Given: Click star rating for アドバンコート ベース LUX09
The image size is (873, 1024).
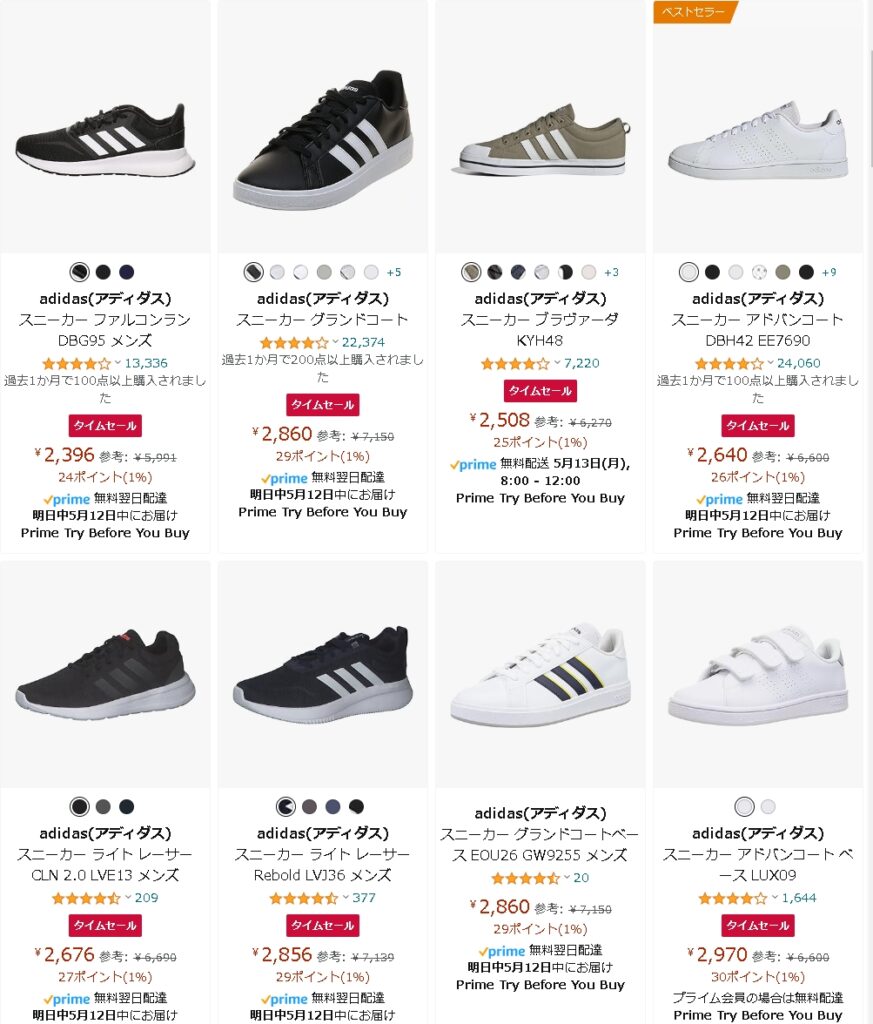Looking at the screenshot, I should (x=732, y=898).
